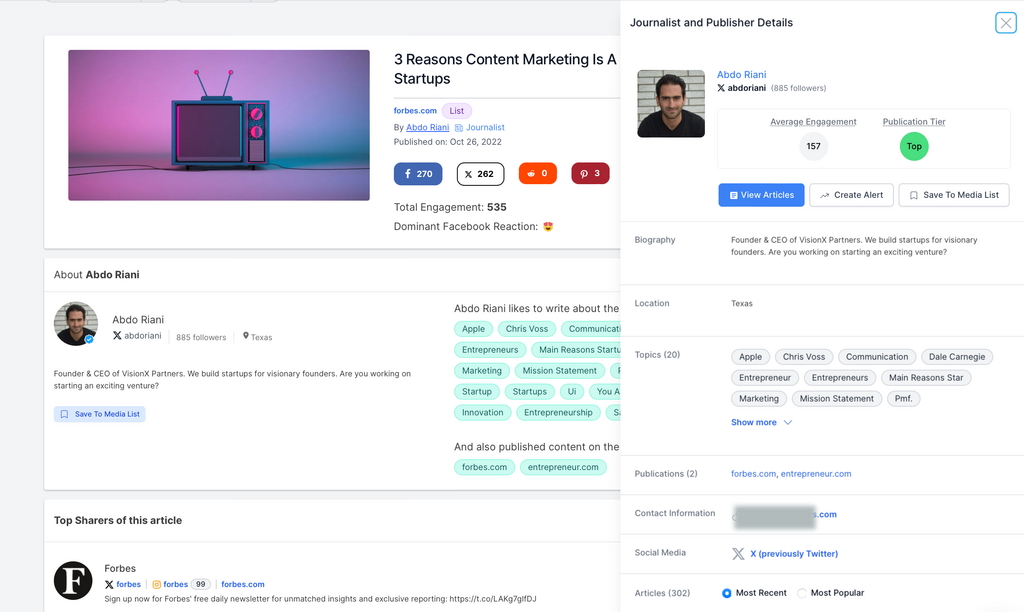Image resolution: width=1024 pixels, height=612 pixels.
Task: Click the Top publication tier green badge
Action: [x=914, y=146]
